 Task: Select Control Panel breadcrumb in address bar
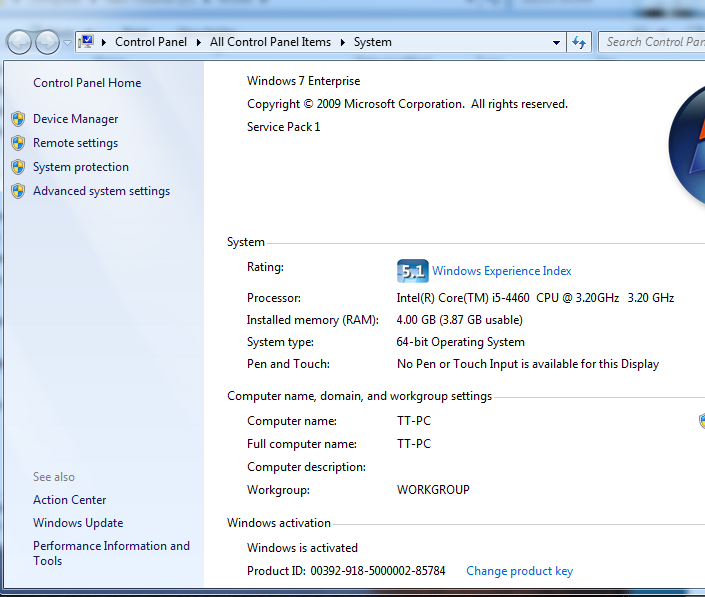(151, 42)
